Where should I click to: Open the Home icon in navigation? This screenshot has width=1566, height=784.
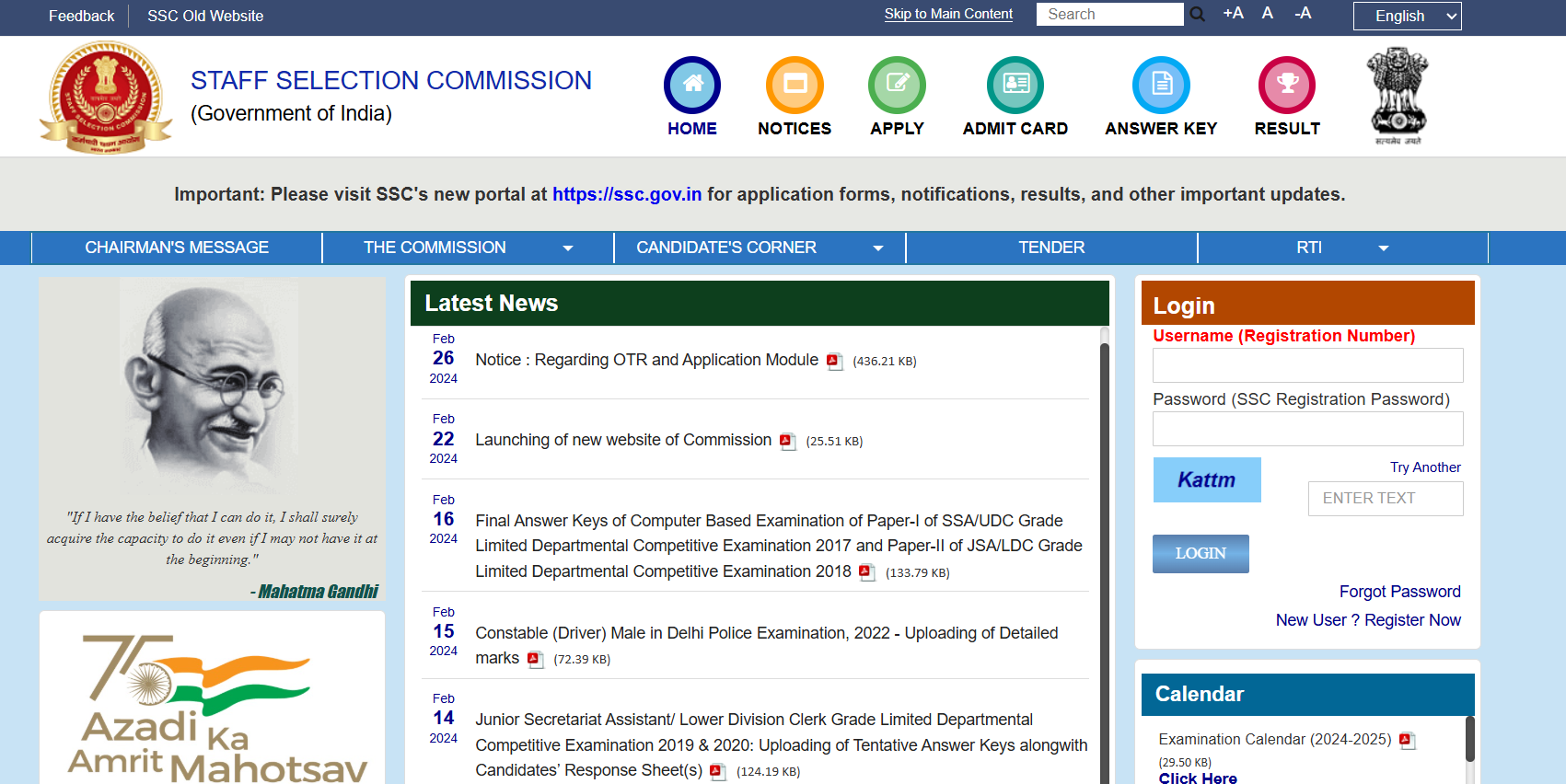[692, 85]
